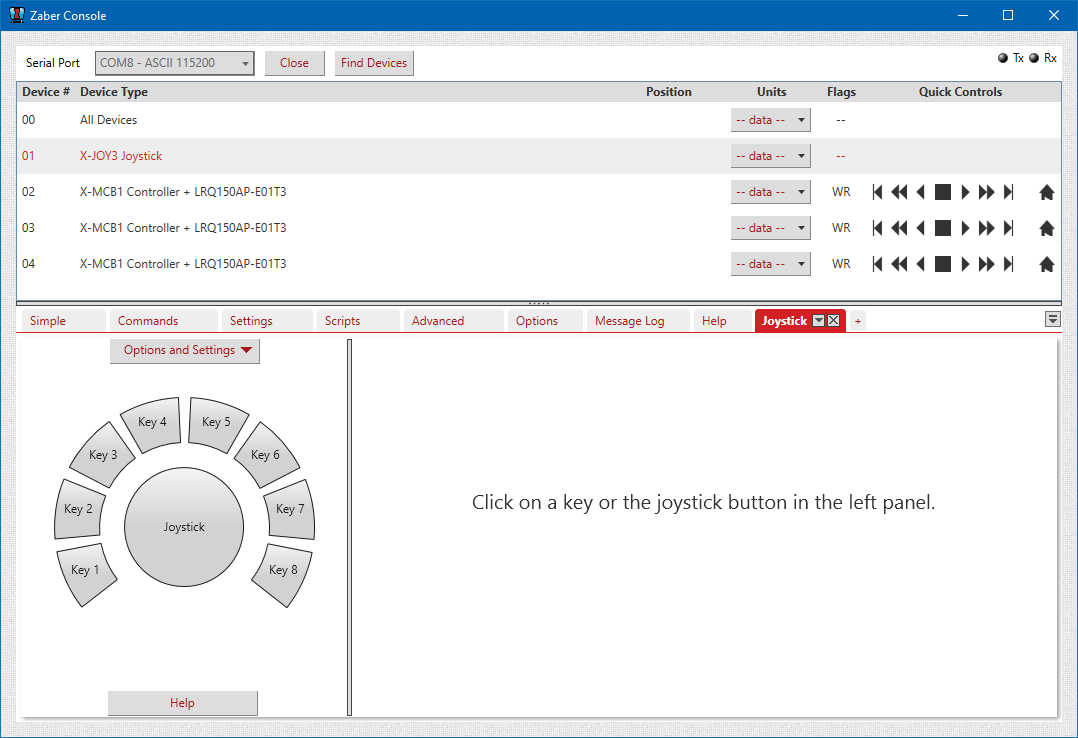The image size is (1078, 738).
Task: Move device 02 to end limit
Action: click(1009, 192)
